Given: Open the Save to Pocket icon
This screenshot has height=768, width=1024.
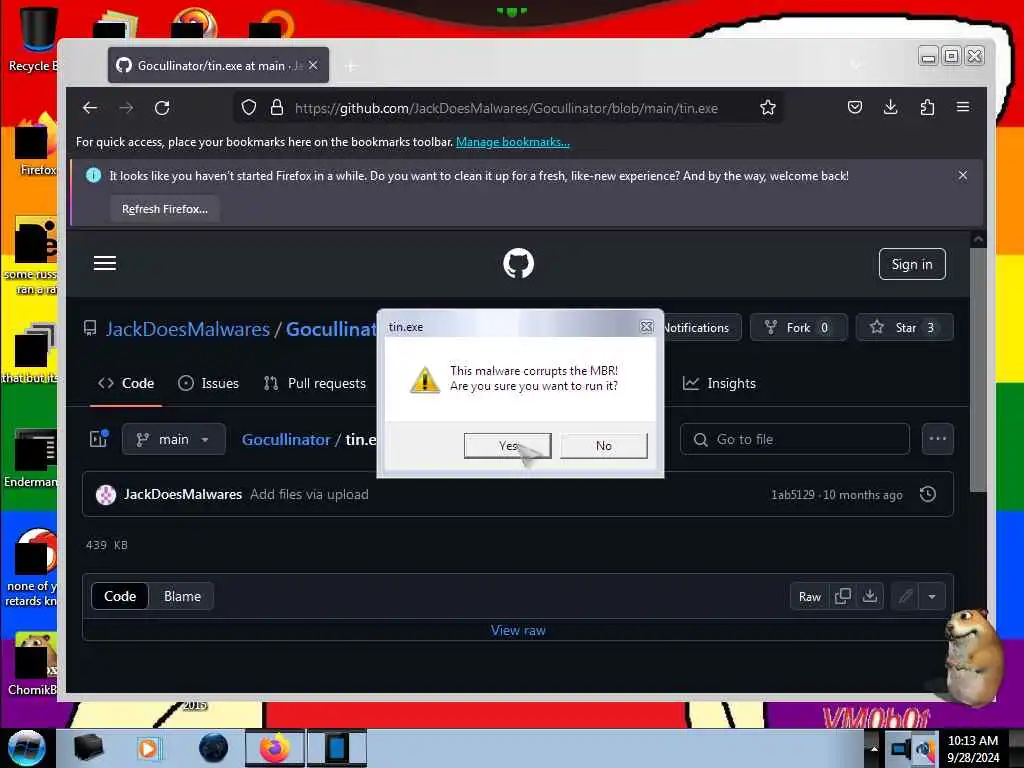Looking at the screenshot, I should coord(855,108).
